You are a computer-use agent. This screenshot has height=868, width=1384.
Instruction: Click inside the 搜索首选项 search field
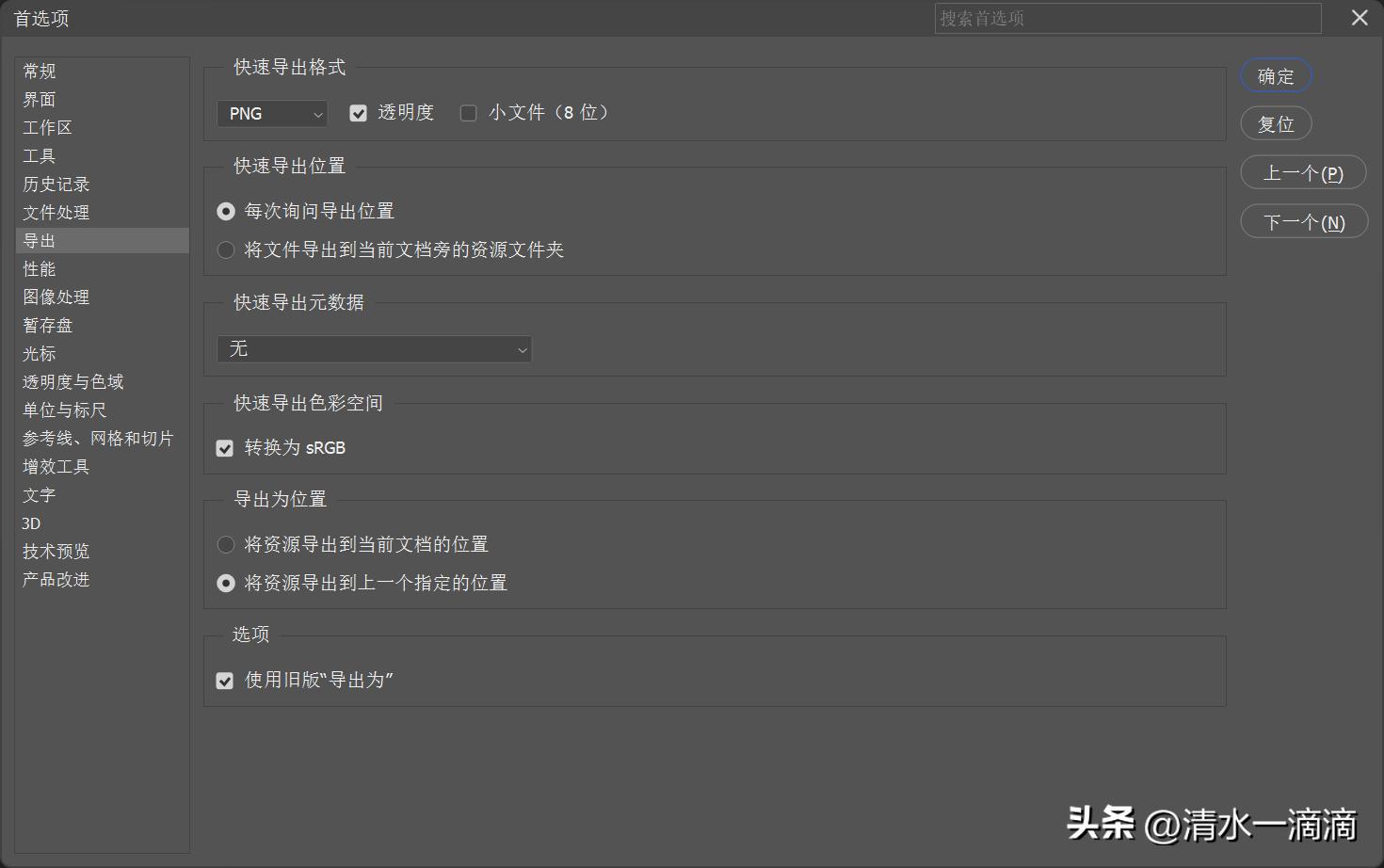1126,18
